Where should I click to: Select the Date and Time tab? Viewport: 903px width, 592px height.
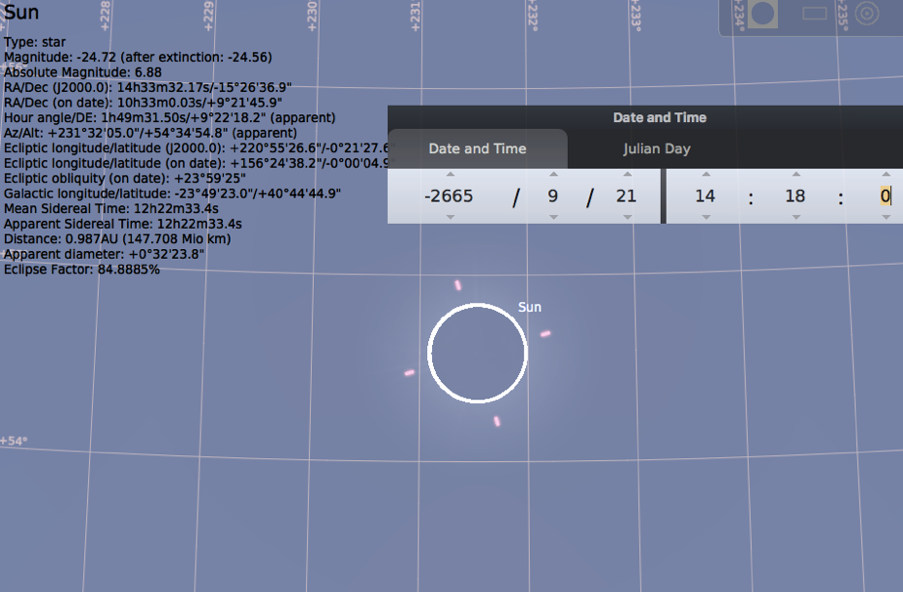[x=477, y=149]
